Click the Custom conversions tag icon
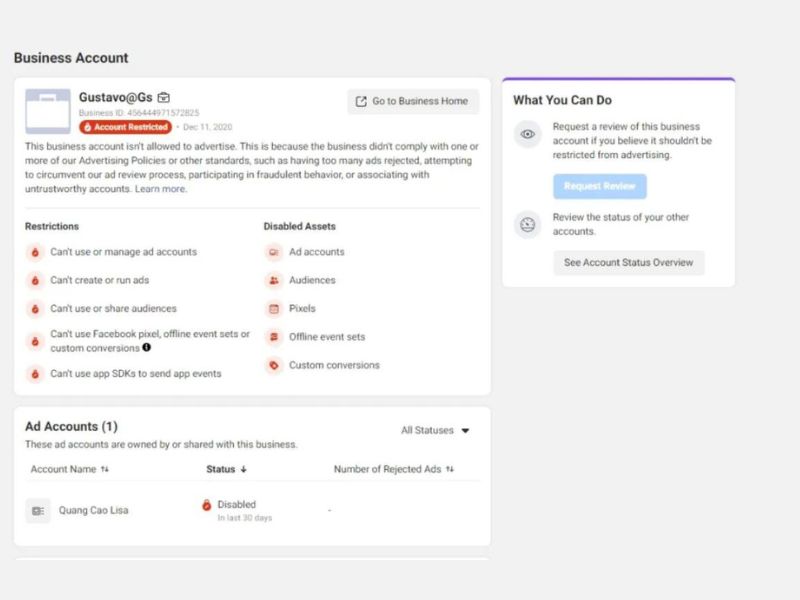 [x=274, y=365]
